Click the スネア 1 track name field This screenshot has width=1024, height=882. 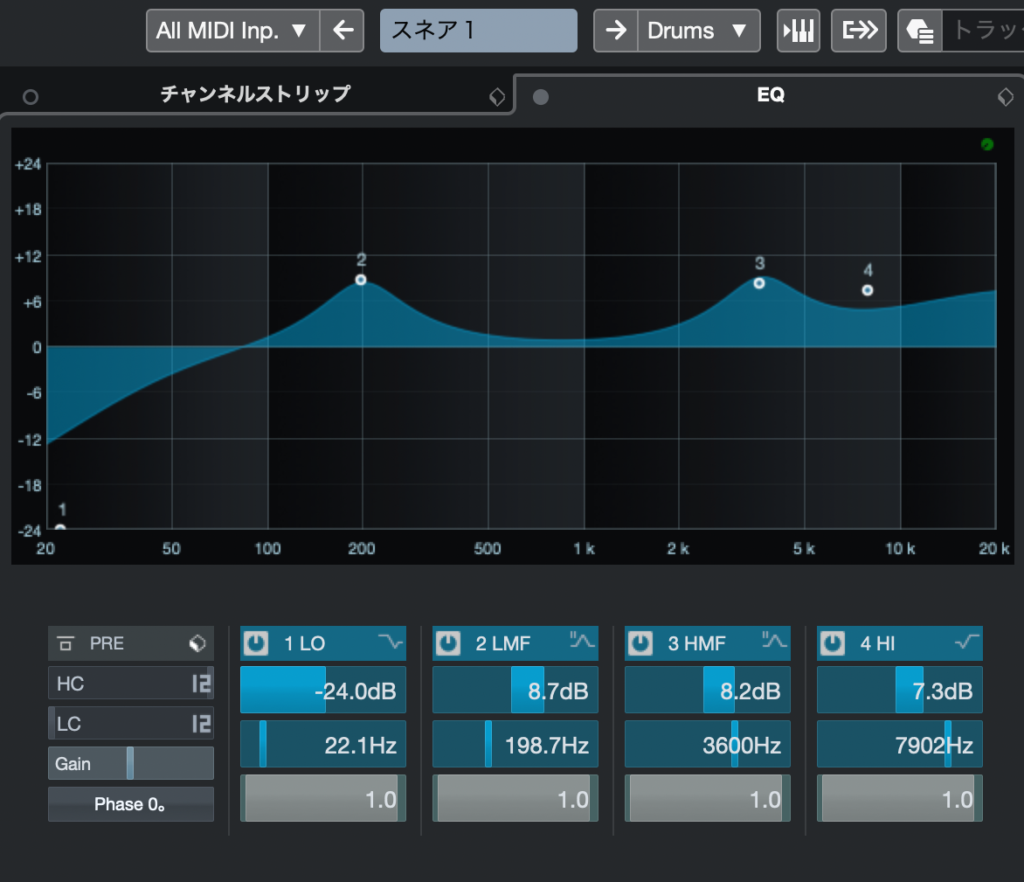coord(478,31)
